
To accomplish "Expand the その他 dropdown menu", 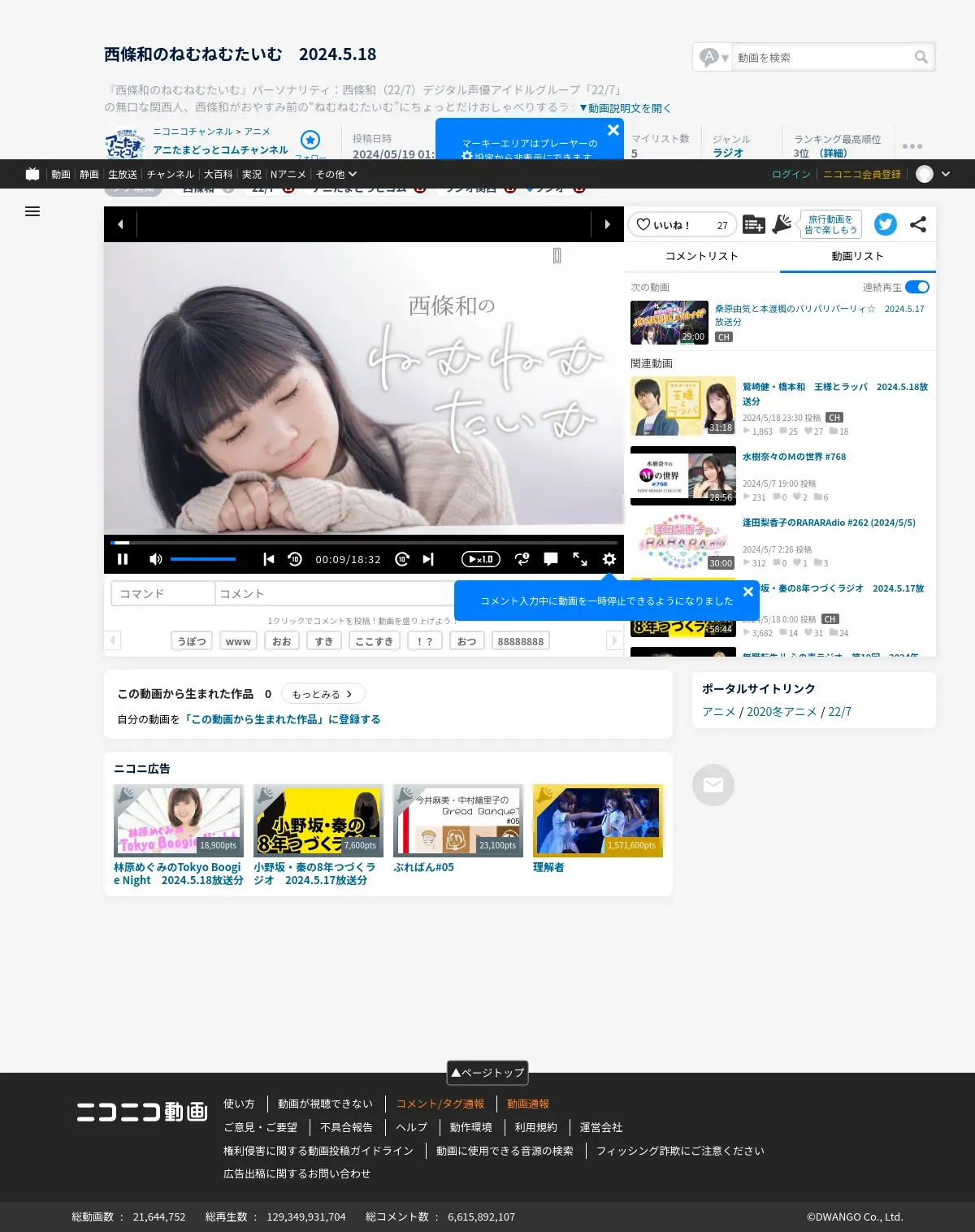I will coord(336,174).
